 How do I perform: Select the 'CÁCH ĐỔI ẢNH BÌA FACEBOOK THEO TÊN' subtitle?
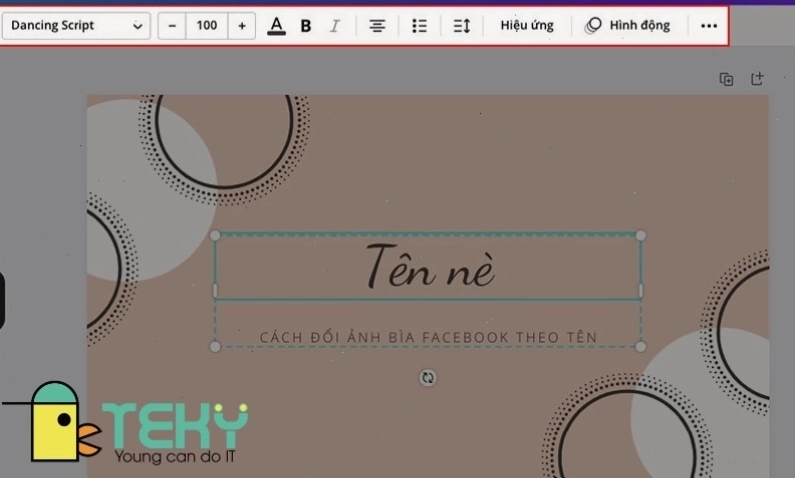(428, 337)
